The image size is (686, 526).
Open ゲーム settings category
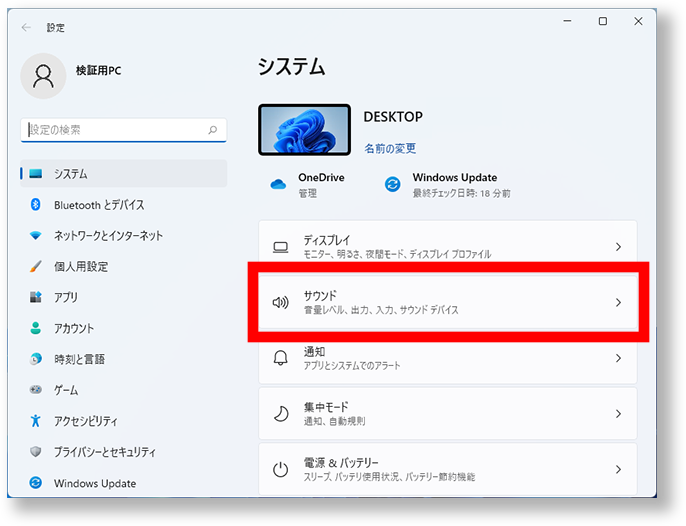coord(124,389)
